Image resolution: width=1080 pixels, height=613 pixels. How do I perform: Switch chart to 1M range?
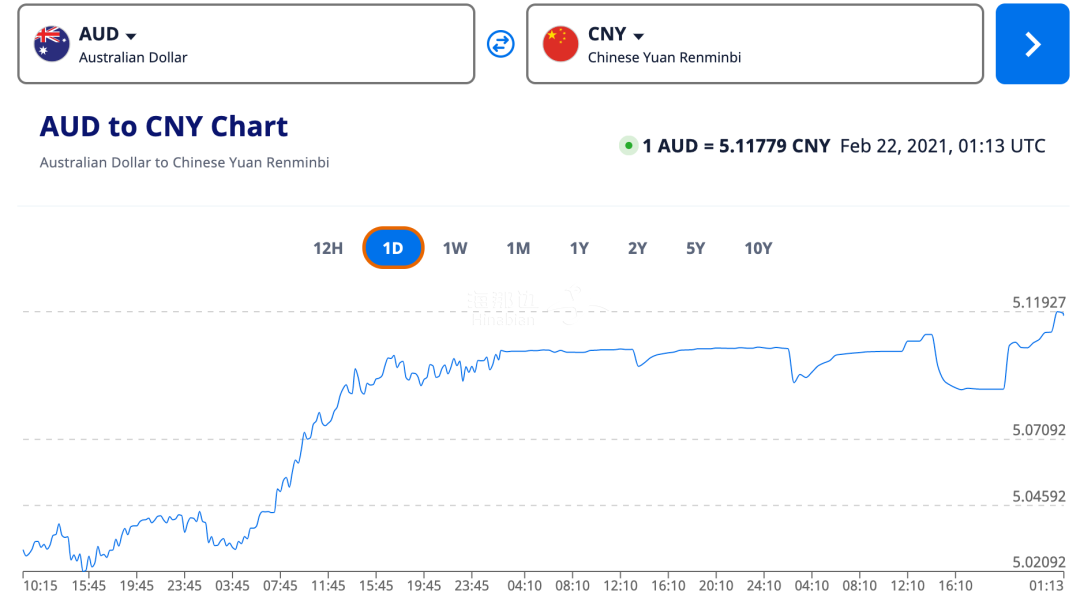point(518,248)
